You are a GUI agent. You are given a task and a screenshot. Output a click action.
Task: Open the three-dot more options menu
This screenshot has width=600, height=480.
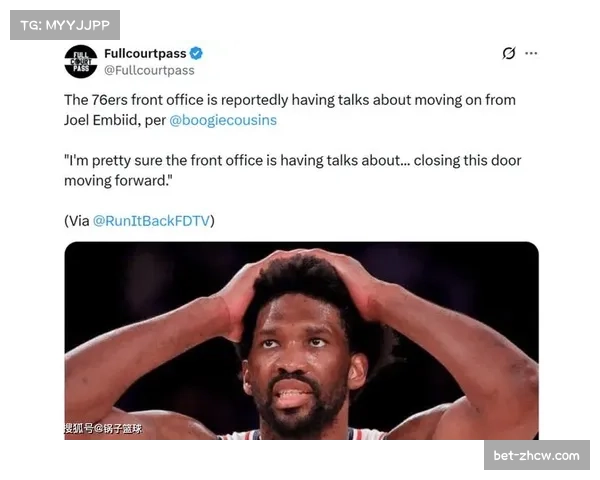coord(531,53)
